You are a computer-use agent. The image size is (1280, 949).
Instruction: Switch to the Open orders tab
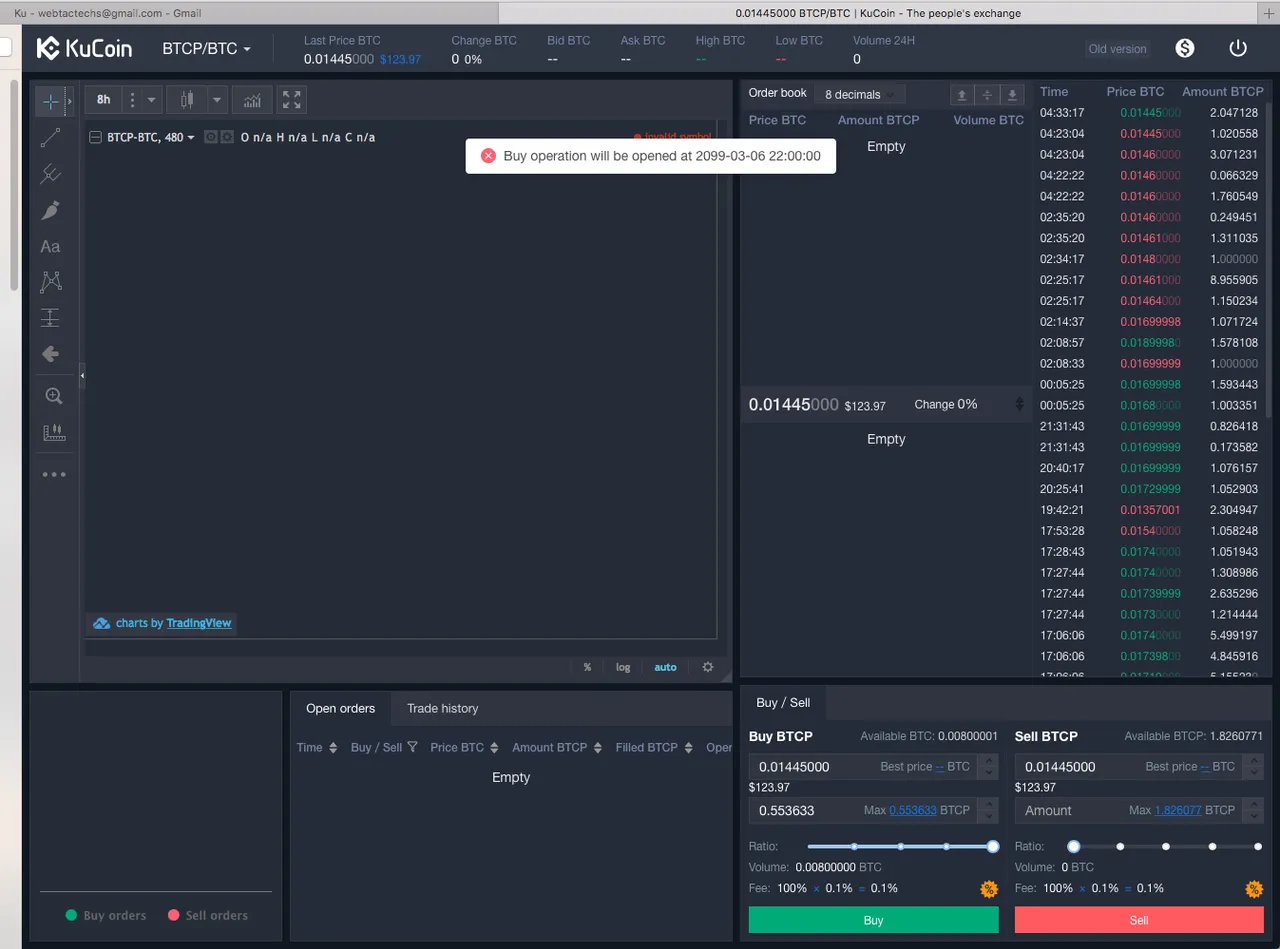tap(340, 708)
